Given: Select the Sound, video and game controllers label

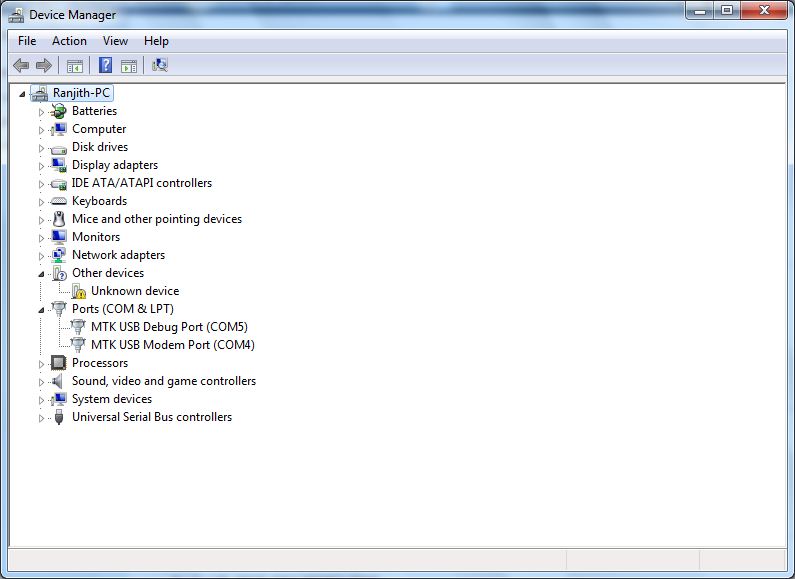Looking at the screenshot, I should click(164, 381).
